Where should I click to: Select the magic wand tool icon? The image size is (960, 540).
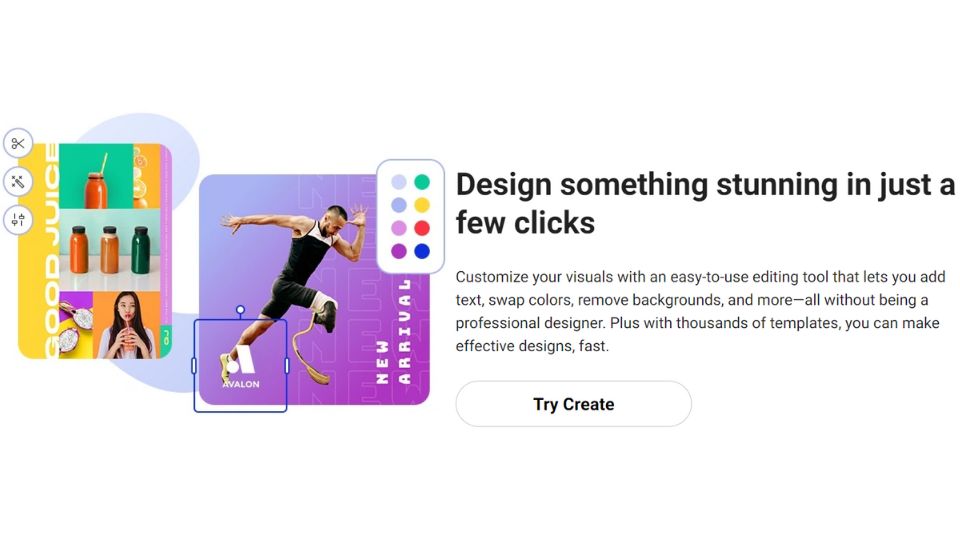18,182
